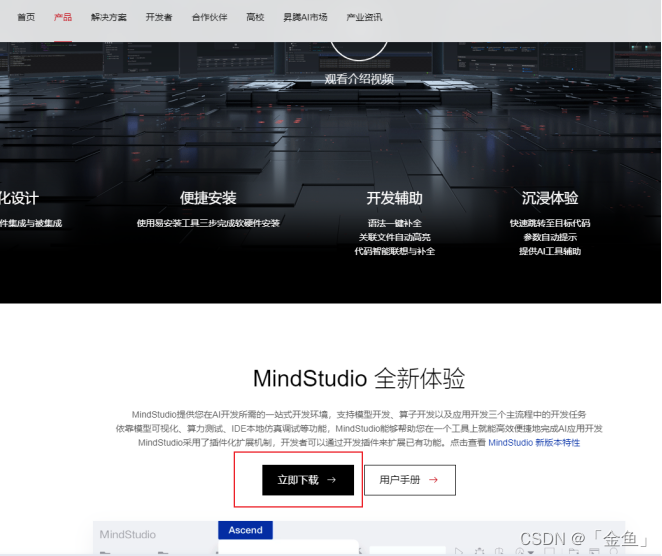Click the 立即下载 download button
This screenshot has height=556, width=662.
308,480
